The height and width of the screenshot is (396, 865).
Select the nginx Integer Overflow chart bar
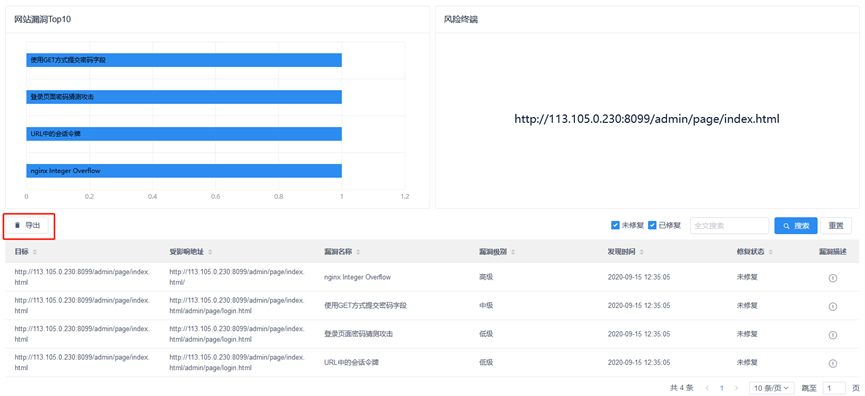click(184, 171)
